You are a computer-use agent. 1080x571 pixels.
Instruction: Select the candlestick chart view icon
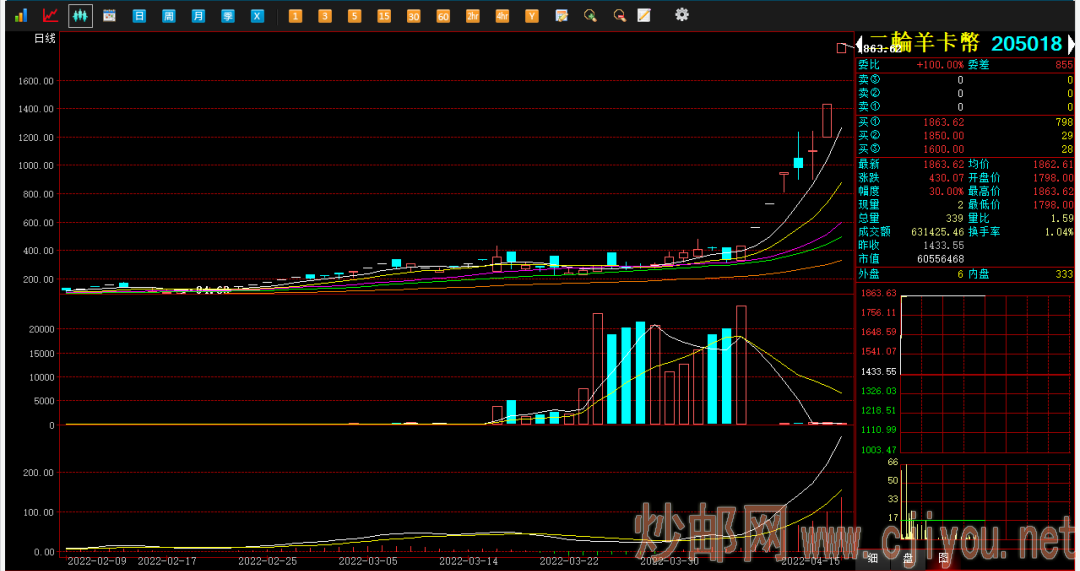[x=80, y=15]
